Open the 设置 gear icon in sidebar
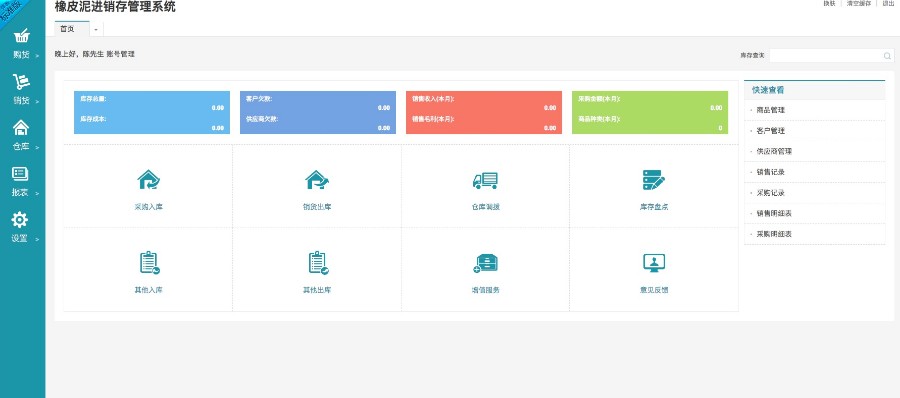The width and height of the screenshot is (900, 398). pos(20,219)
